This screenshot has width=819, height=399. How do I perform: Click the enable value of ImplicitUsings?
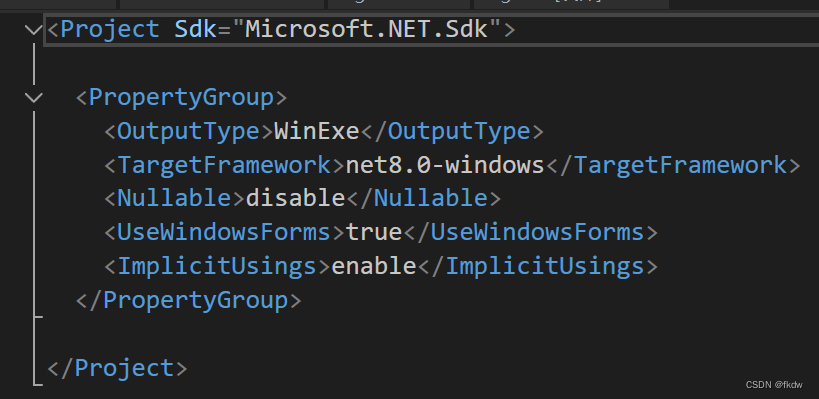click(374, 266)
